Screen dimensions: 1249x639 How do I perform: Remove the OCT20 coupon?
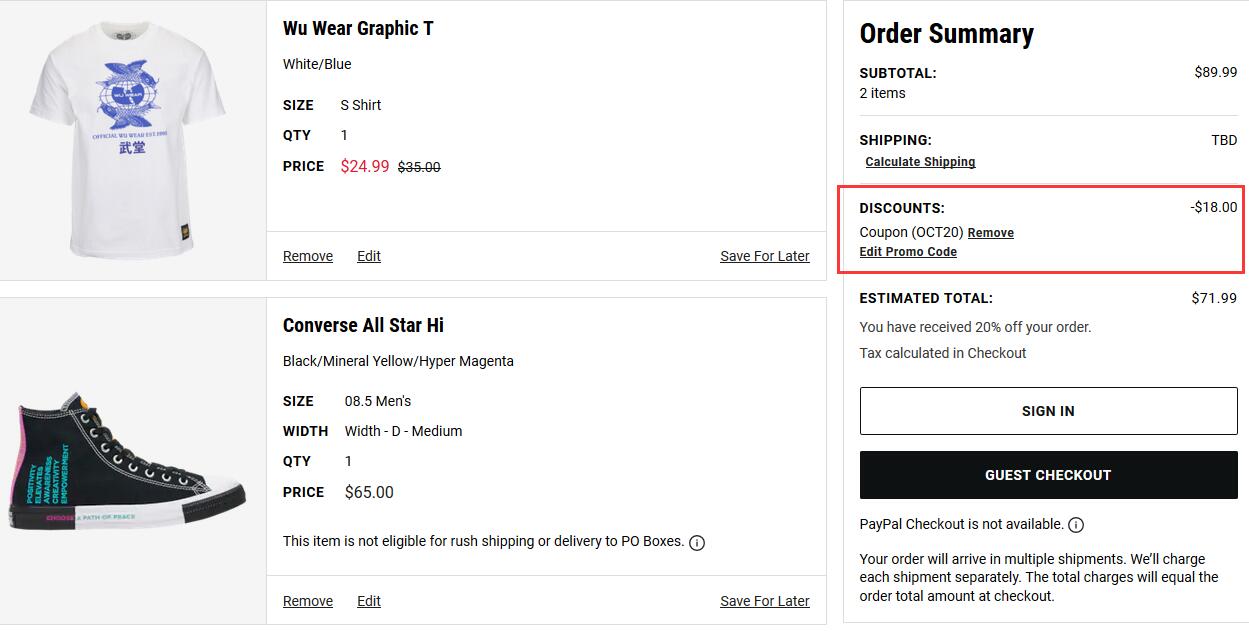(990, 233)
